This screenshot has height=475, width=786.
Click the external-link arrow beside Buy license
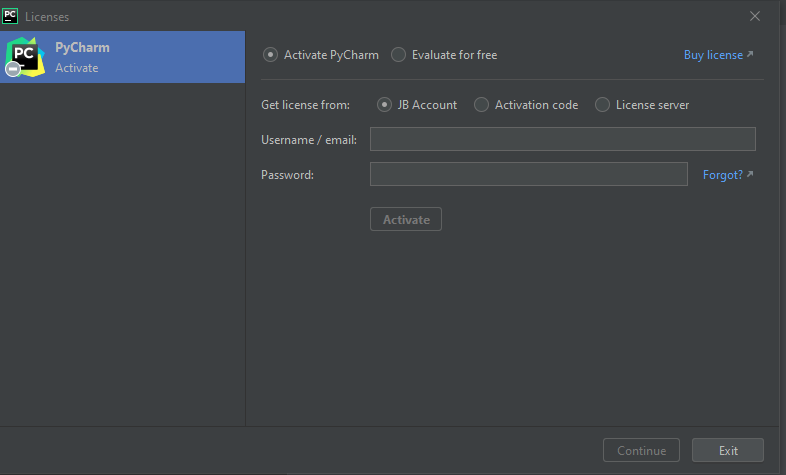pyautogui.click(x=750, y=55)
